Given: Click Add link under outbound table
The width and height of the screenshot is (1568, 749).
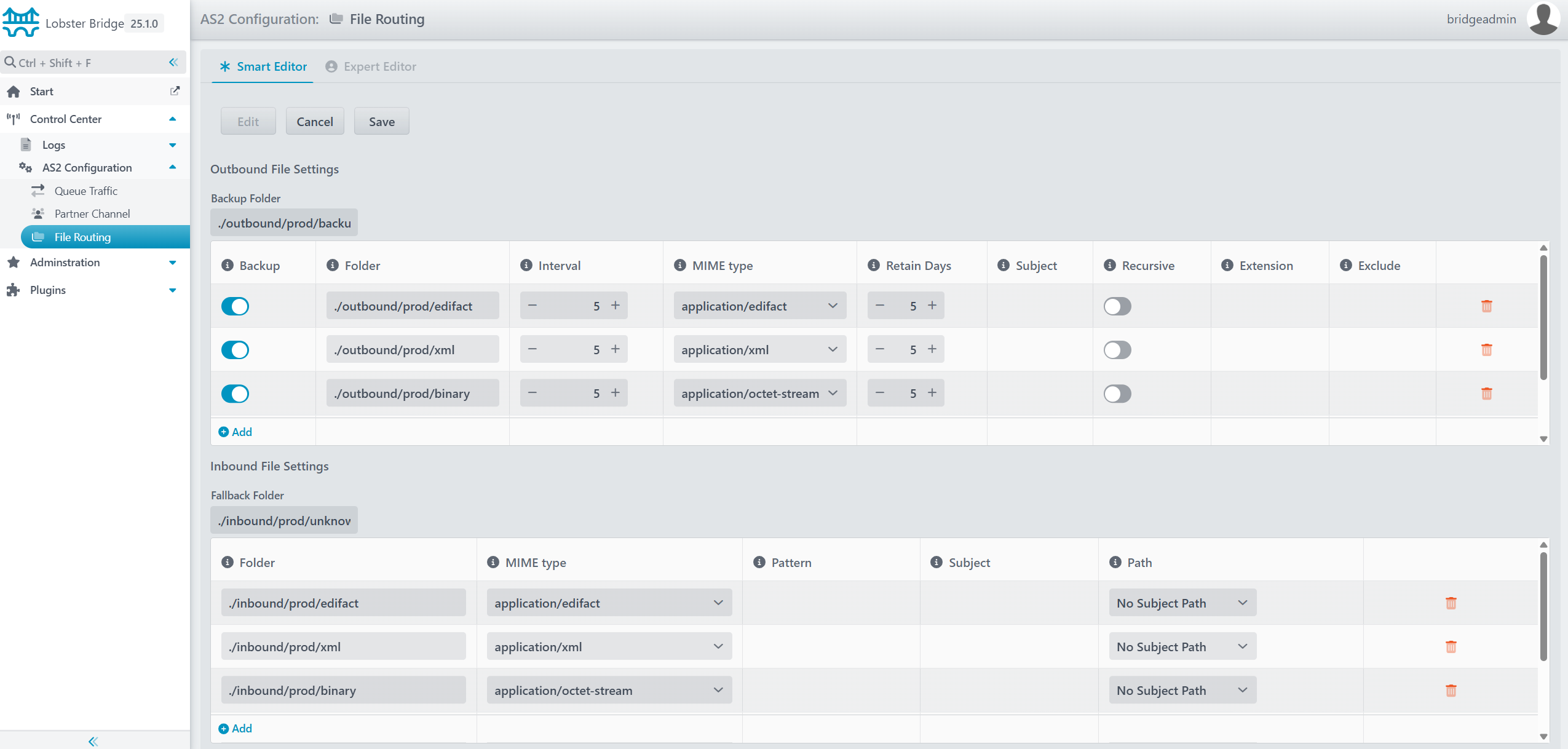Looking at the screenshot, I should 236,432.
